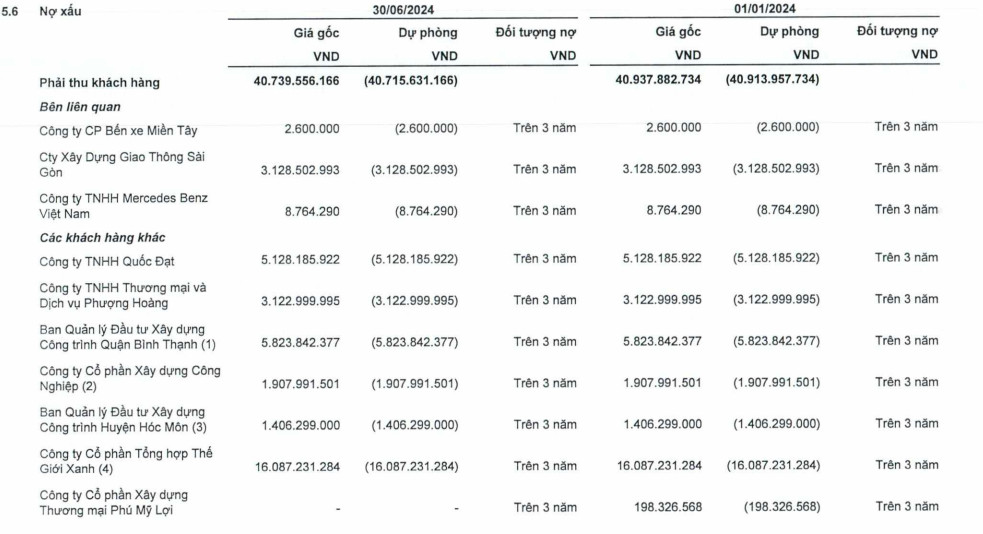The width and height of the screenshot is (983, 534).
Task: Select 'Bên liên quan' subheading
Action: tap(80, 107)
